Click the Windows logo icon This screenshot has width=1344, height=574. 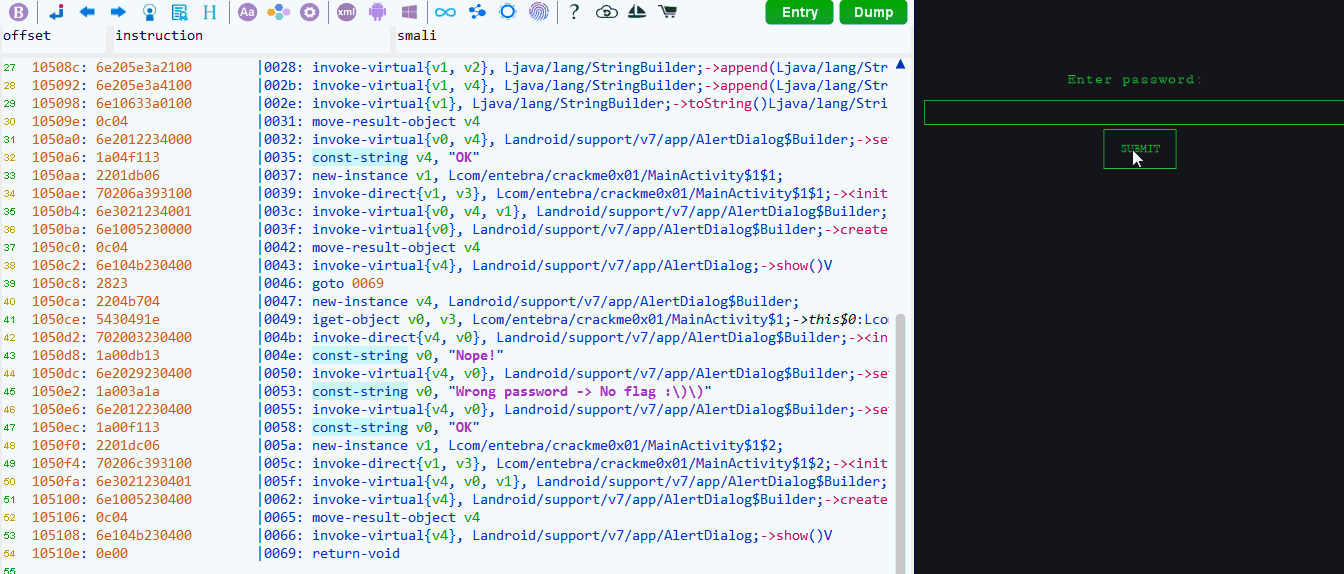pos(409,12)
